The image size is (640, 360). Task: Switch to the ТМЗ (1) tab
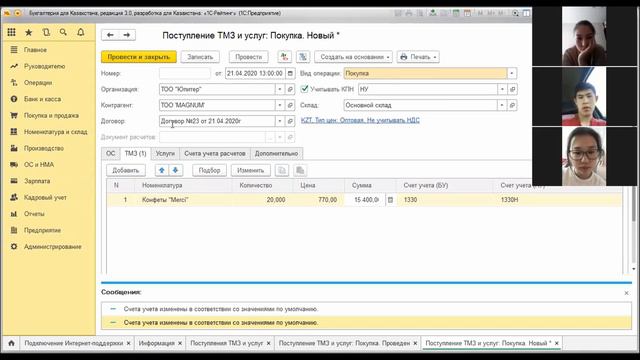point(135,153)
